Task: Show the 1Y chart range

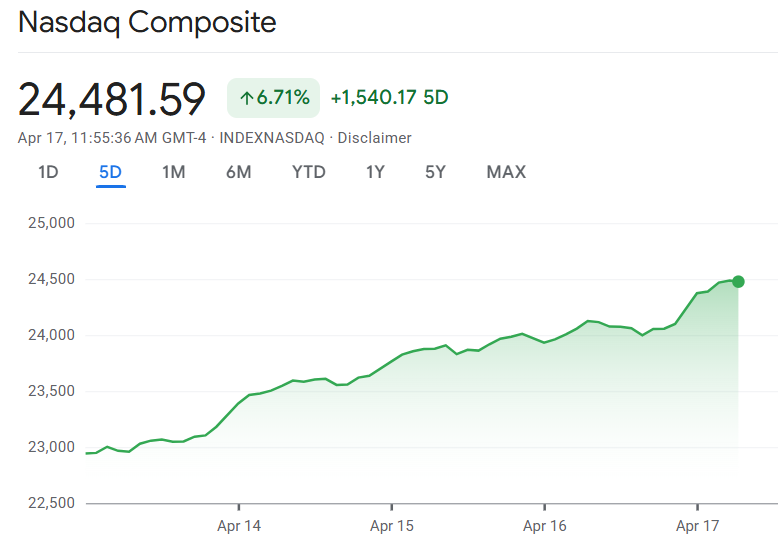Action: pos(375,172)
